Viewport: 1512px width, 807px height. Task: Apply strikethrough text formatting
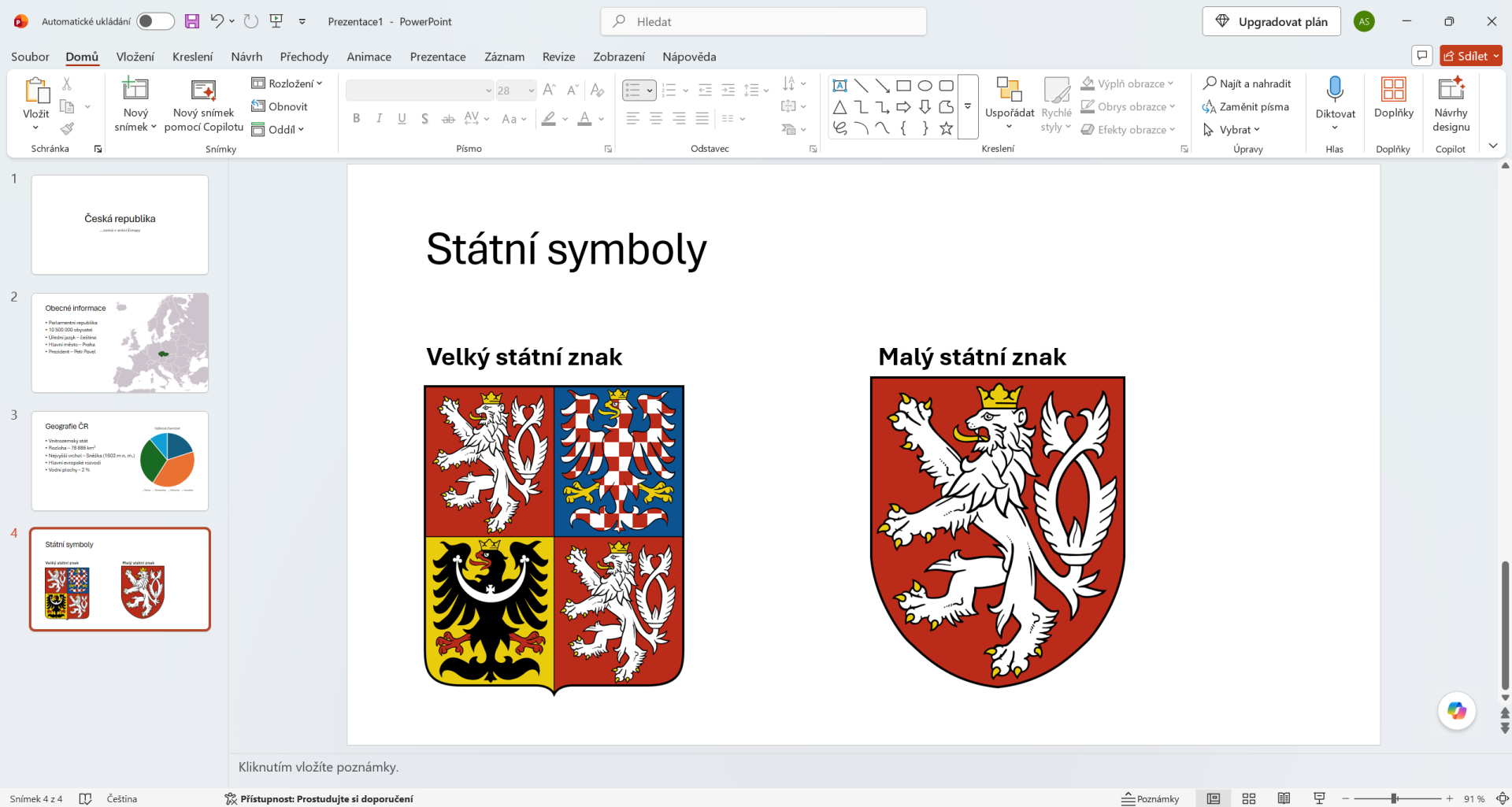click(448, 119)
